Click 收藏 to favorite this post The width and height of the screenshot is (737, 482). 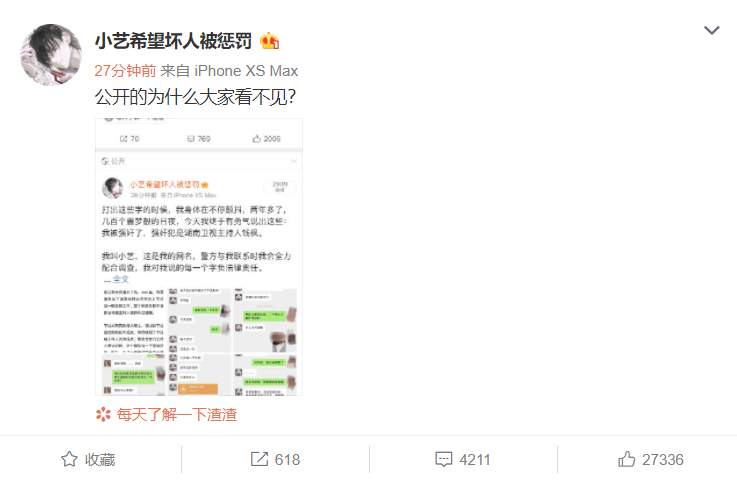[x=100, y=459]
